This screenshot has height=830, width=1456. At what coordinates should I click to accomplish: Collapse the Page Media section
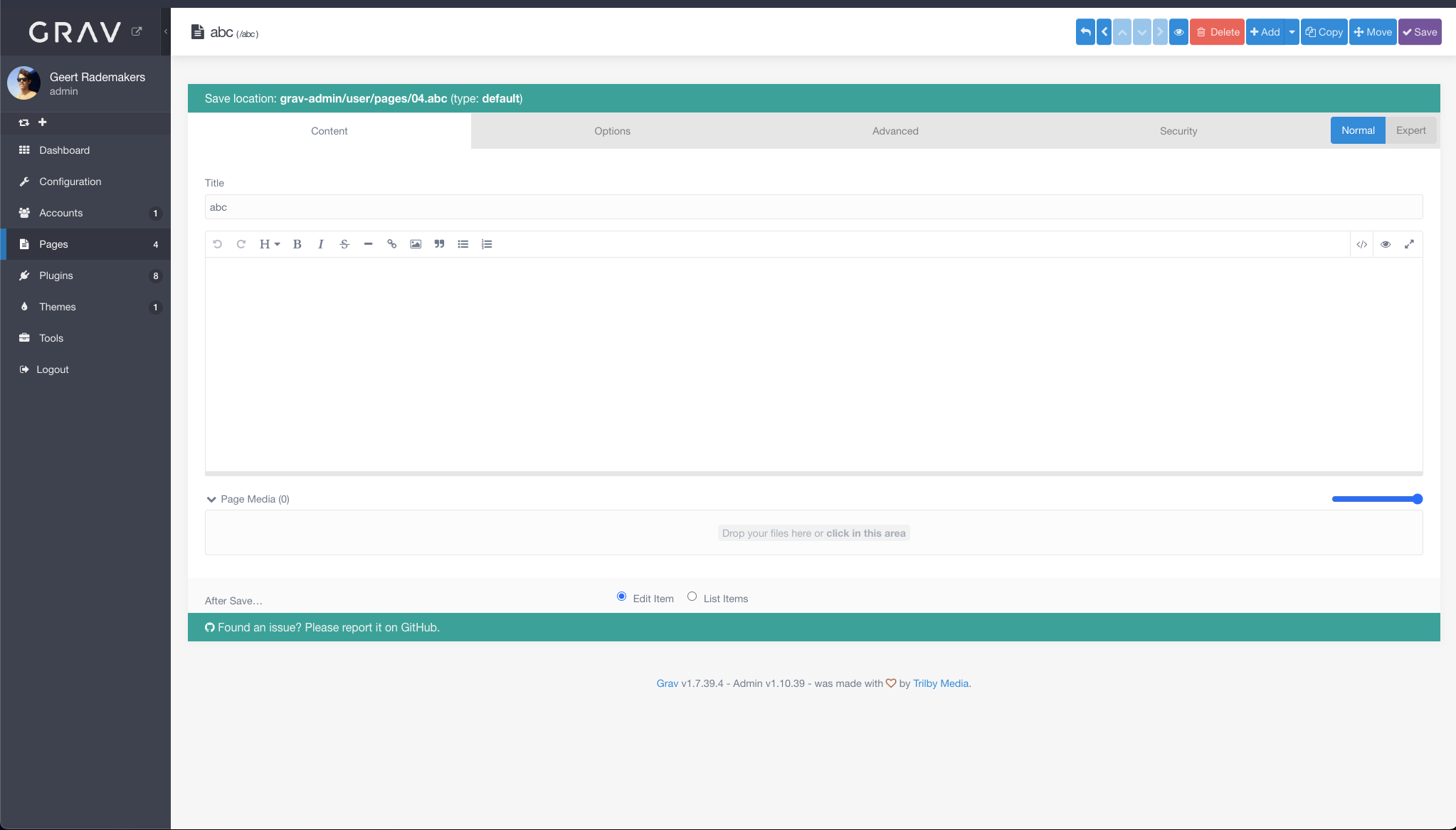[211, 499]
